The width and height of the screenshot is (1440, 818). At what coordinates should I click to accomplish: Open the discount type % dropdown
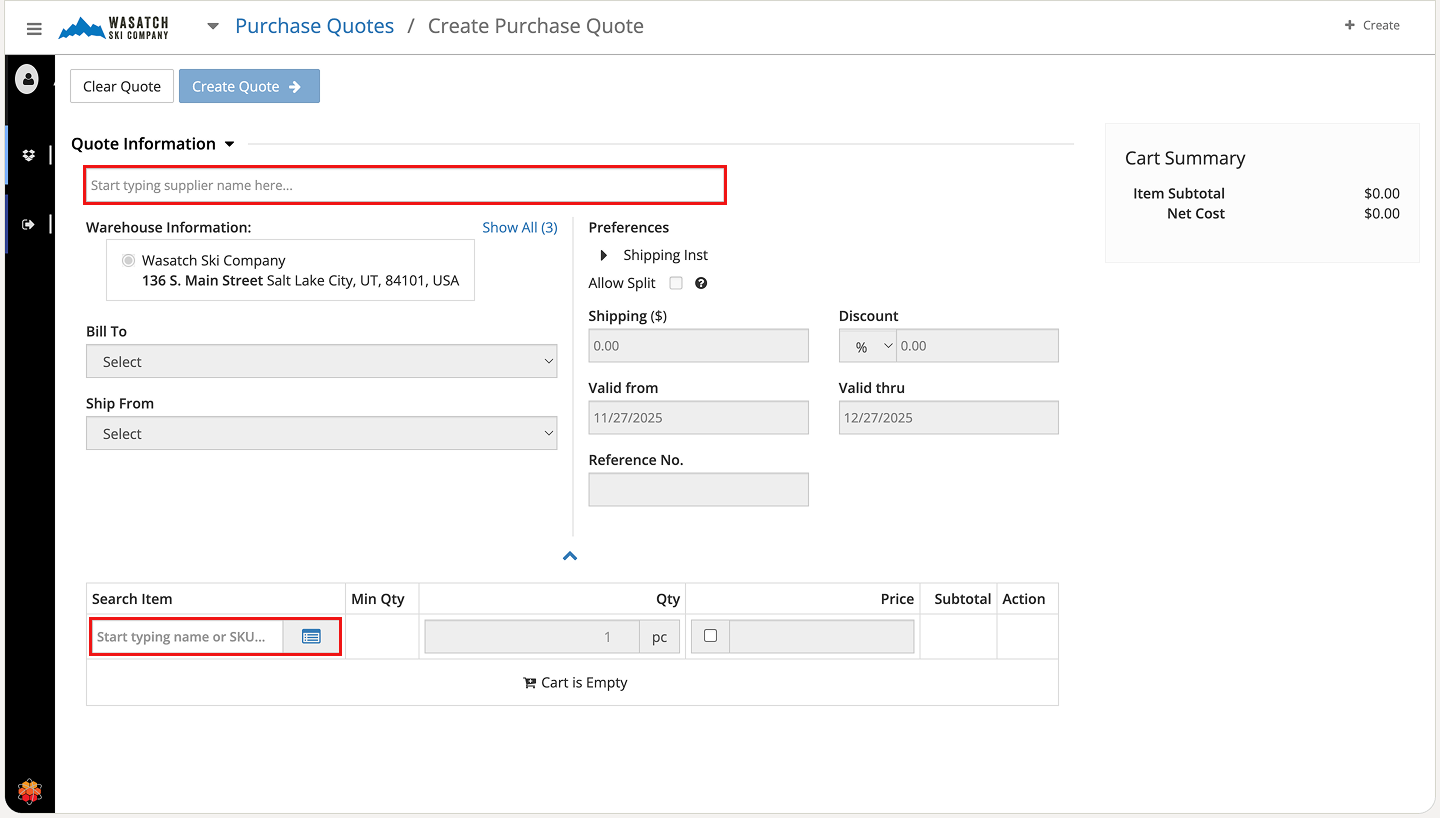(x=867, y=346)
